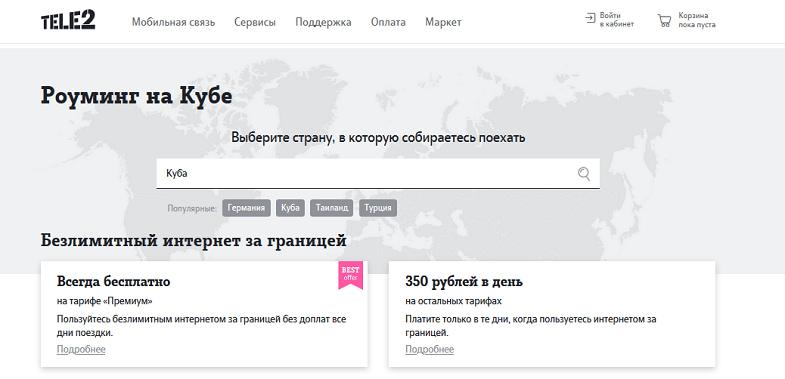Viewport: 785px width, 379px height.
Task: Select the Турция popular country tag
Action: [x=378, y=208]
